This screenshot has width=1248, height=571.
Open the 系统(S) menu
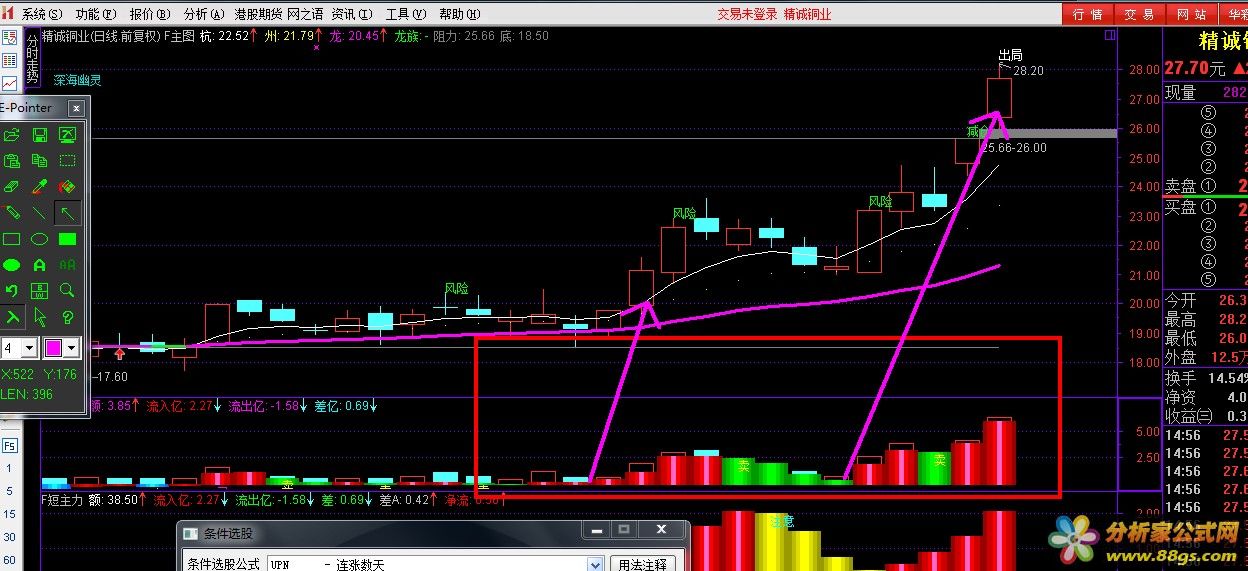pyautogui.click(x=41, y=14)
